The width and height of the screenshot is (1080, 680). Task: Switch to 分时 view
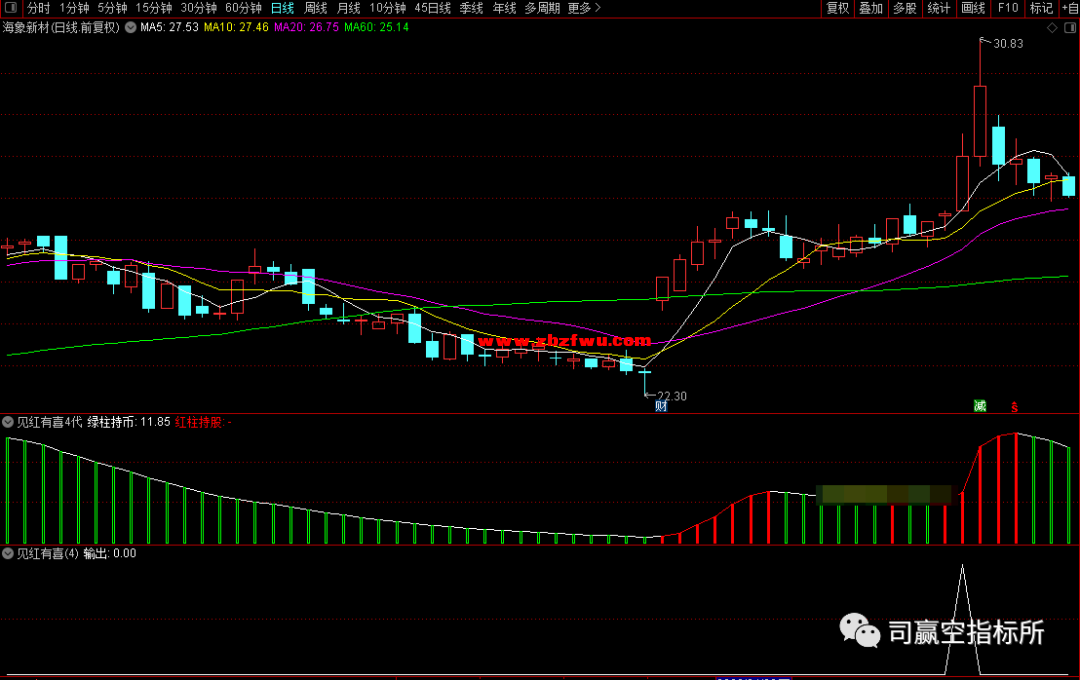pyautogui.click(x=39, y=8)
